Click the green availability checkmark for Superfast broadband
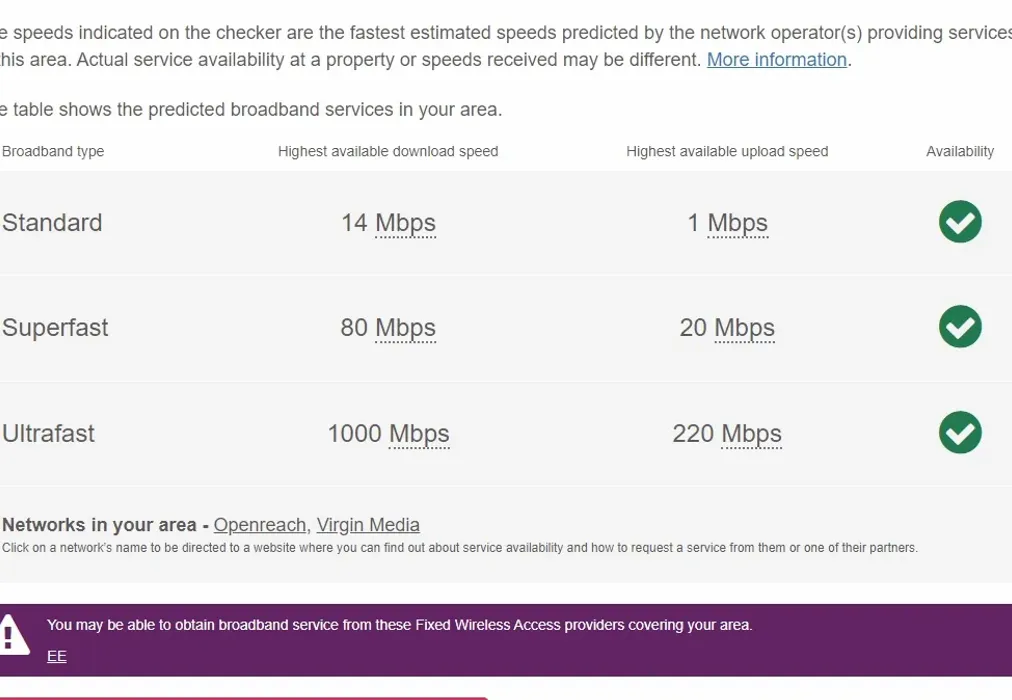 959,327
